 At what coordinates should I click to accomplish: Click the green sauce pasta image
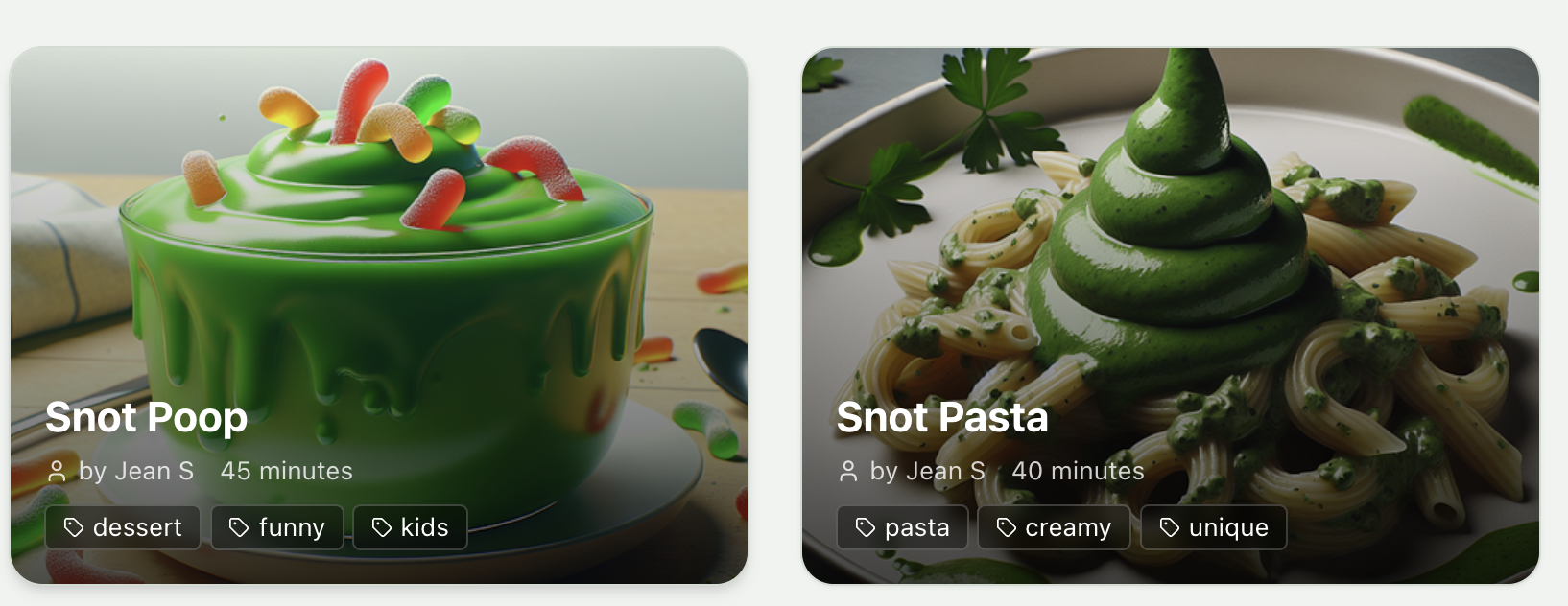[1171, 240]
